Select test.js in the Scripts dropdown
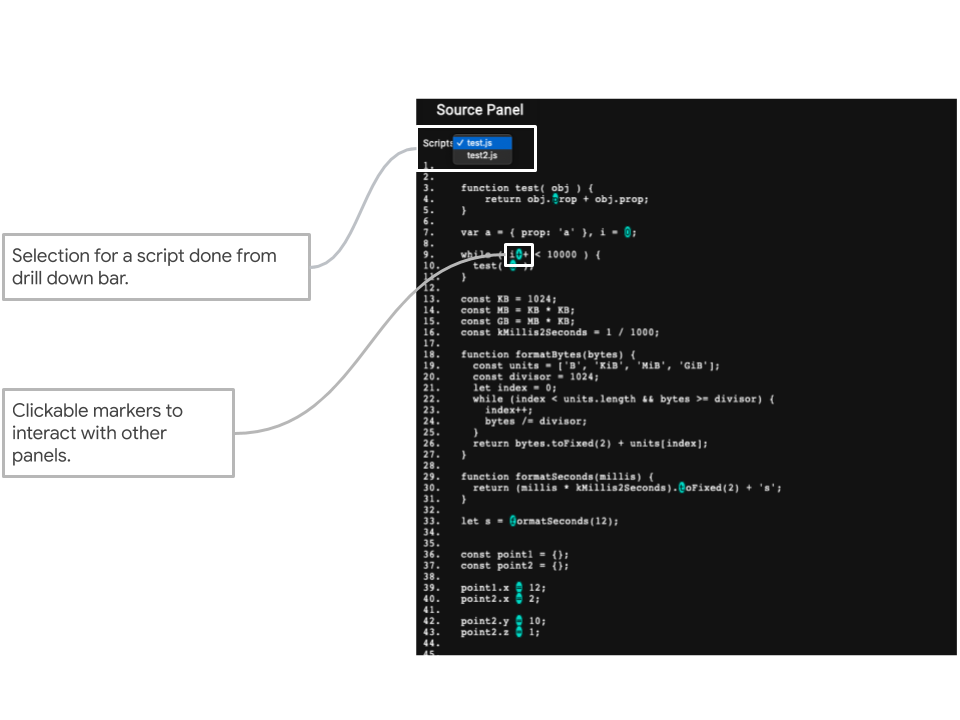The image size is (960, 720). tap(483, 143)
